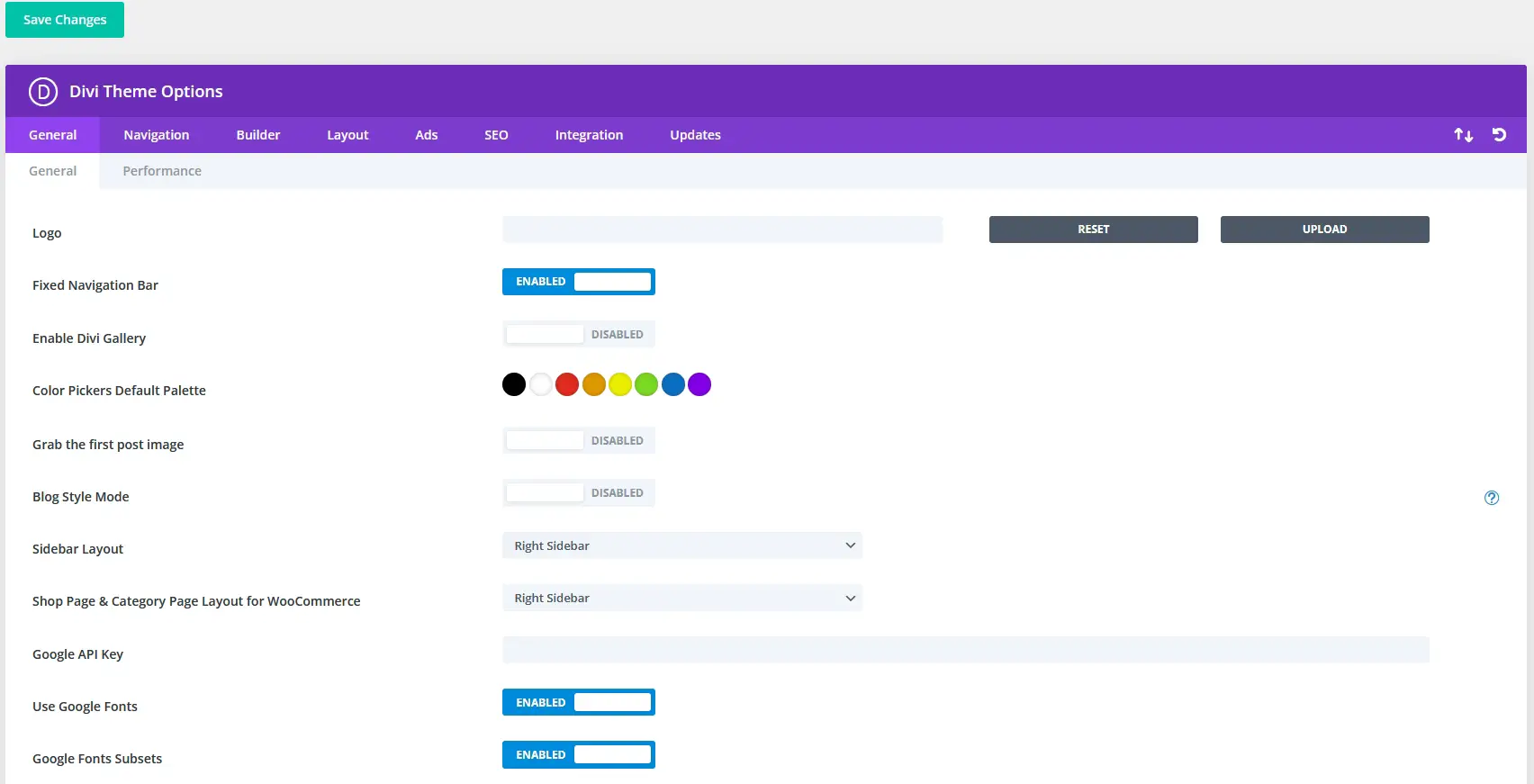Toggle off Use Google Fonts
Viewport: 1534px width, 784px height.
[579, 702]
